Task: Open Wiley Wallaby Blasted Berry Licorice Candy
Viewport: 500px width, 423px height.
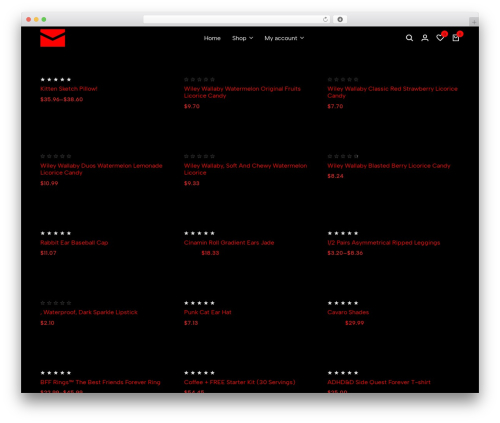Action: pyautogui.click(x=389, y=166)
